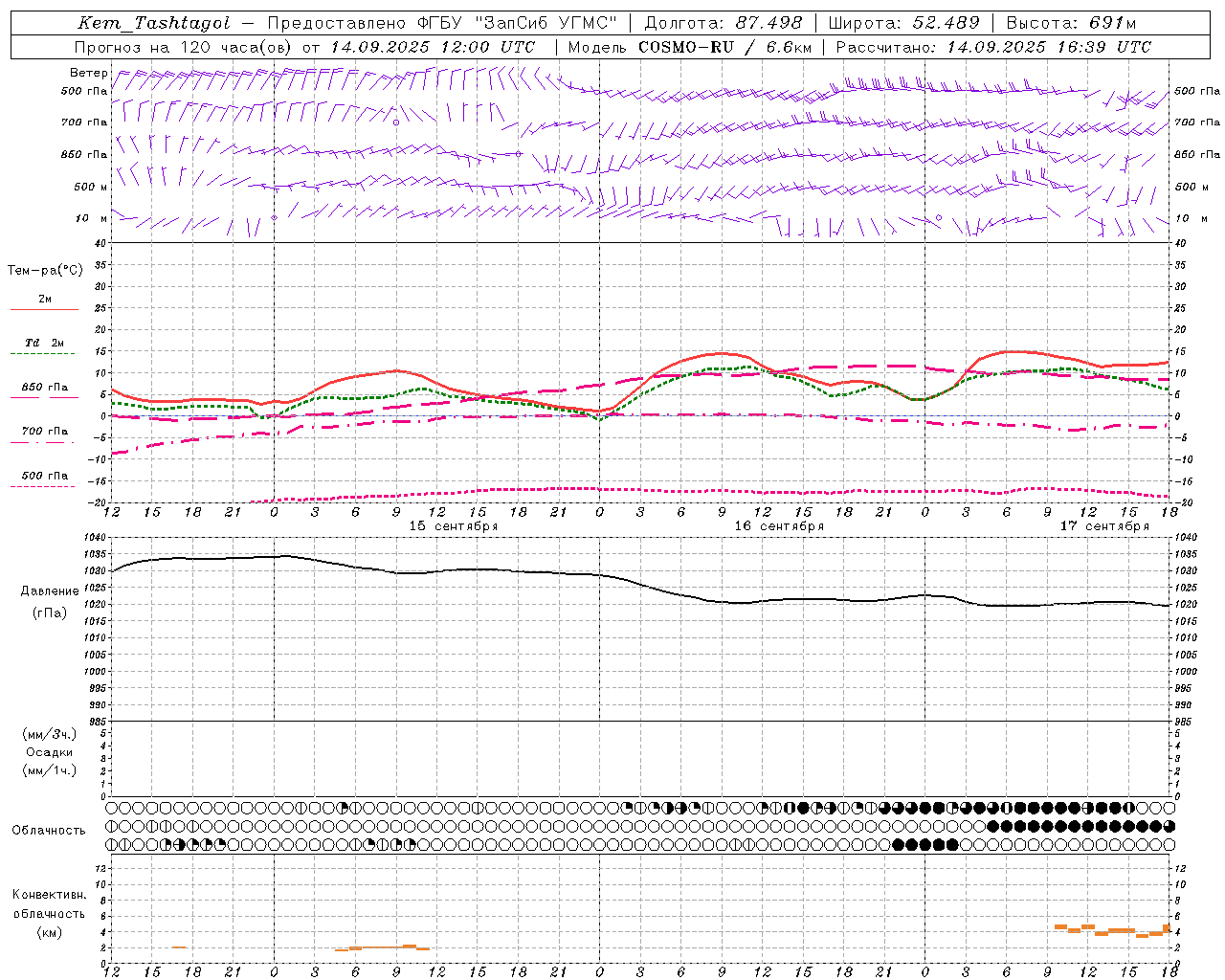Click the red solid 2м legend line
Viewport: 1225px width, 980px height.
44,309
